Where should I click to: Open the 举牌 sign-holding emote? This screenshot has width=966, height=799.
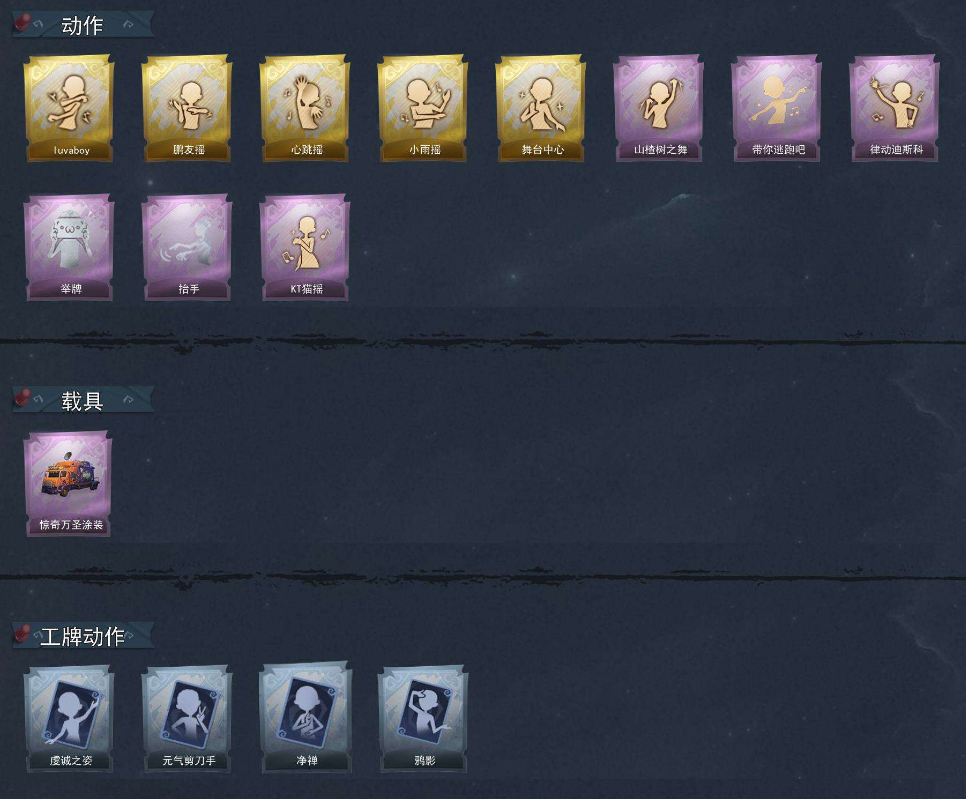(x=68, y=248)
